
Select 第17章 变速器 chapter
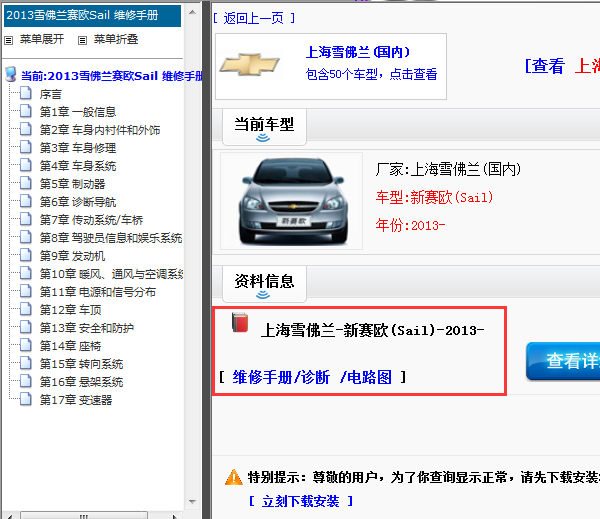tap(76, 400)
